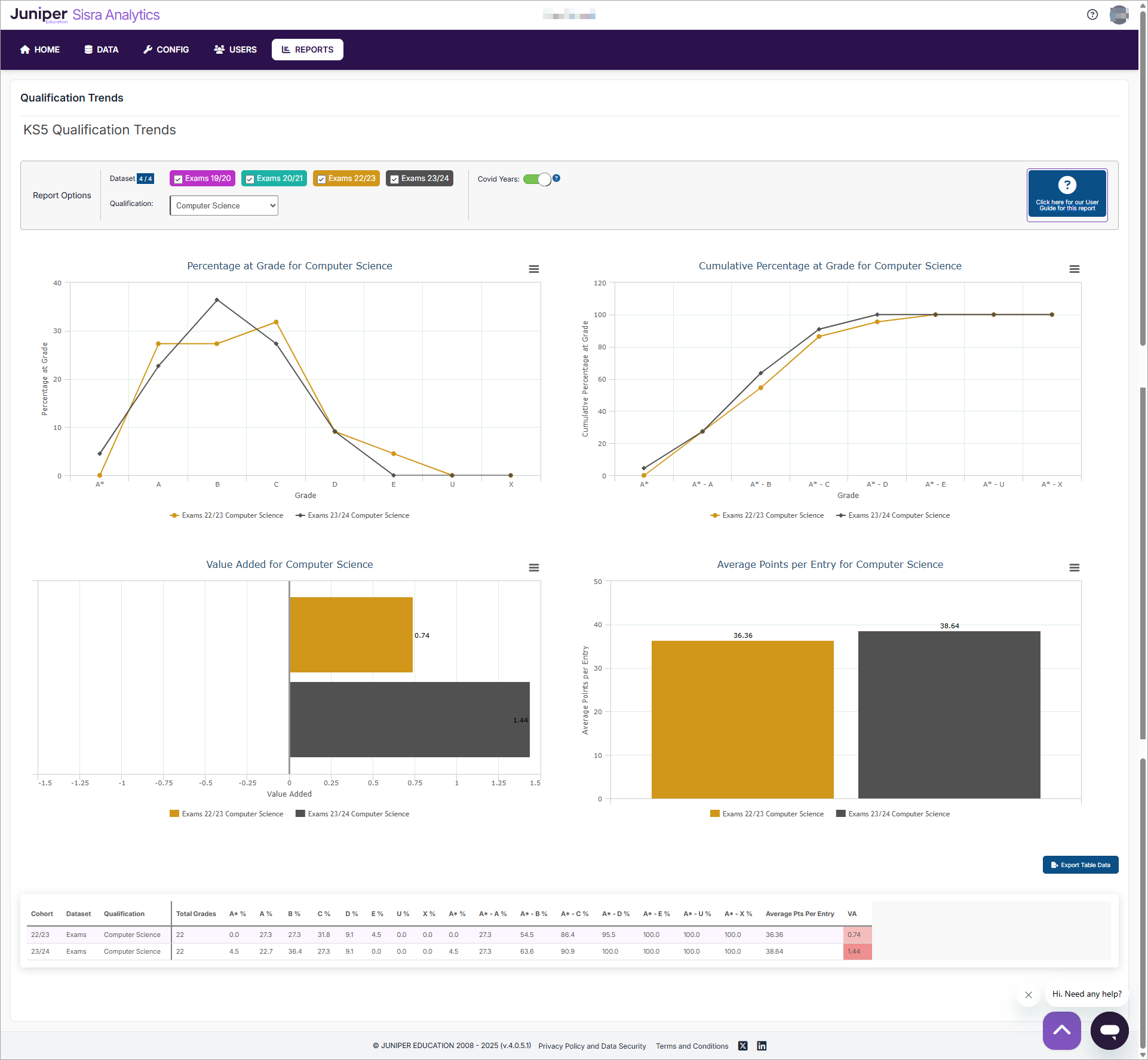Open Cumulative Percentage chart hamburger menu
This screenshot has width=1148, height=1060.
[1074, 269]
